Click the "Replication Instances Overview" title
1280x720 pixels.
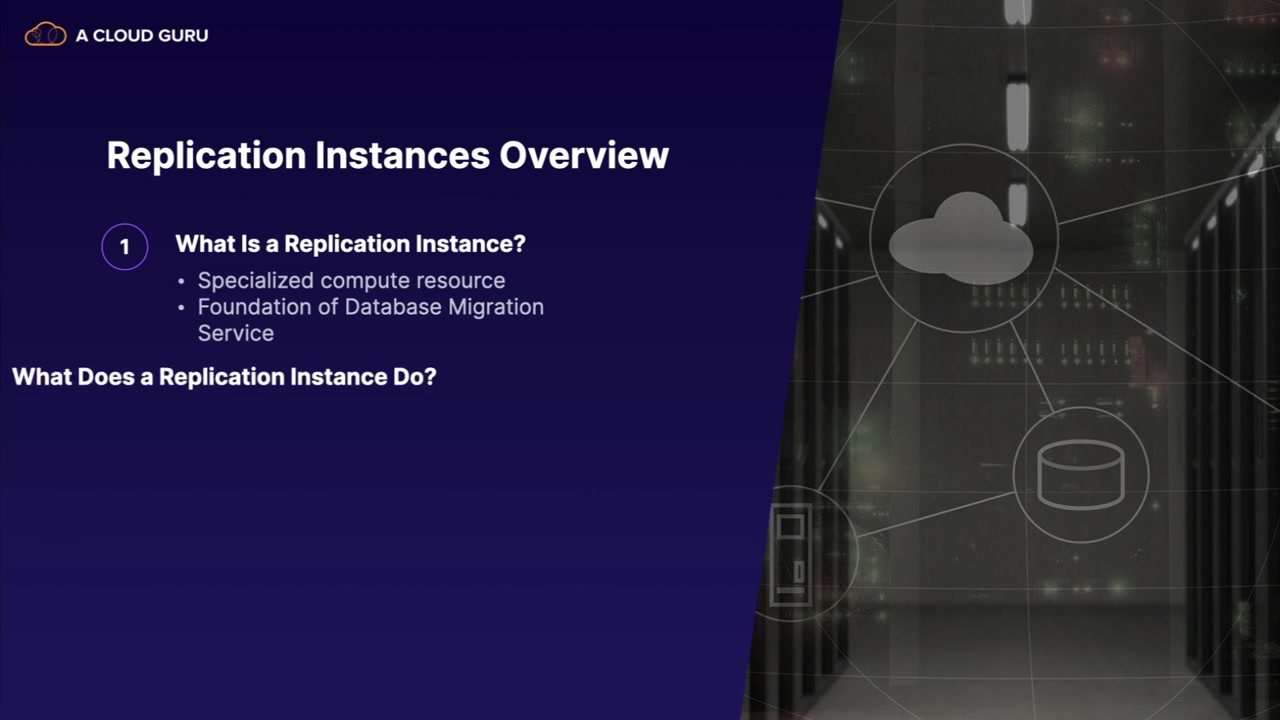(388, 155)
